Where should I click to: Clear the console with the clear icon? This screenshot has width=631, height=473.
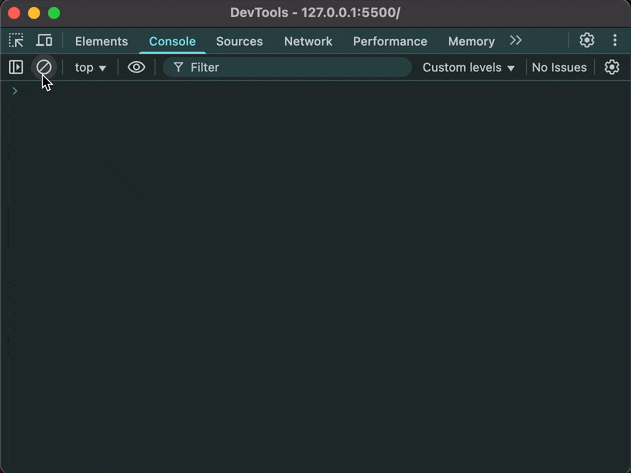43,67
